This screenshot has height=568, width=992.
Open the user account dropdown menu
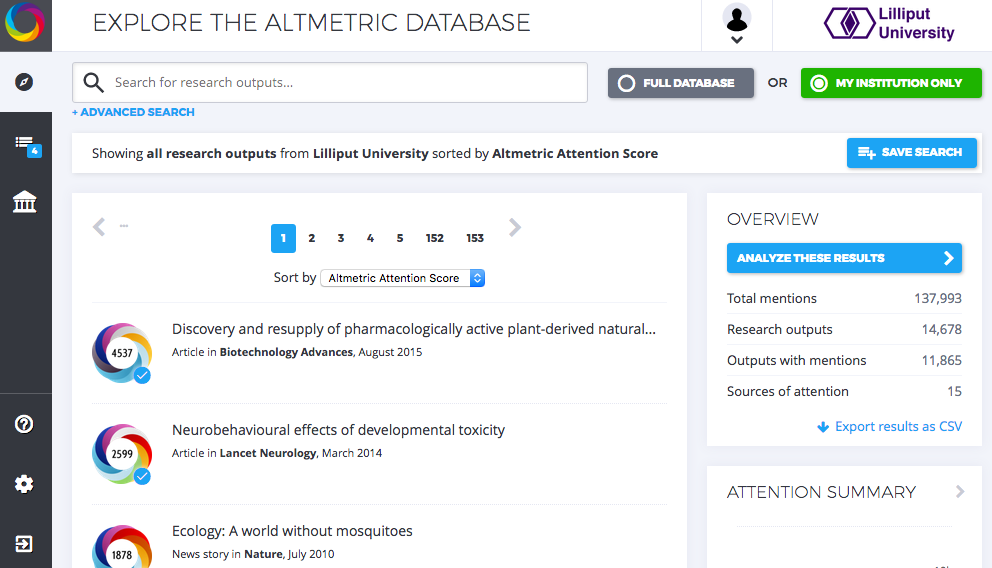pos(736,26)
